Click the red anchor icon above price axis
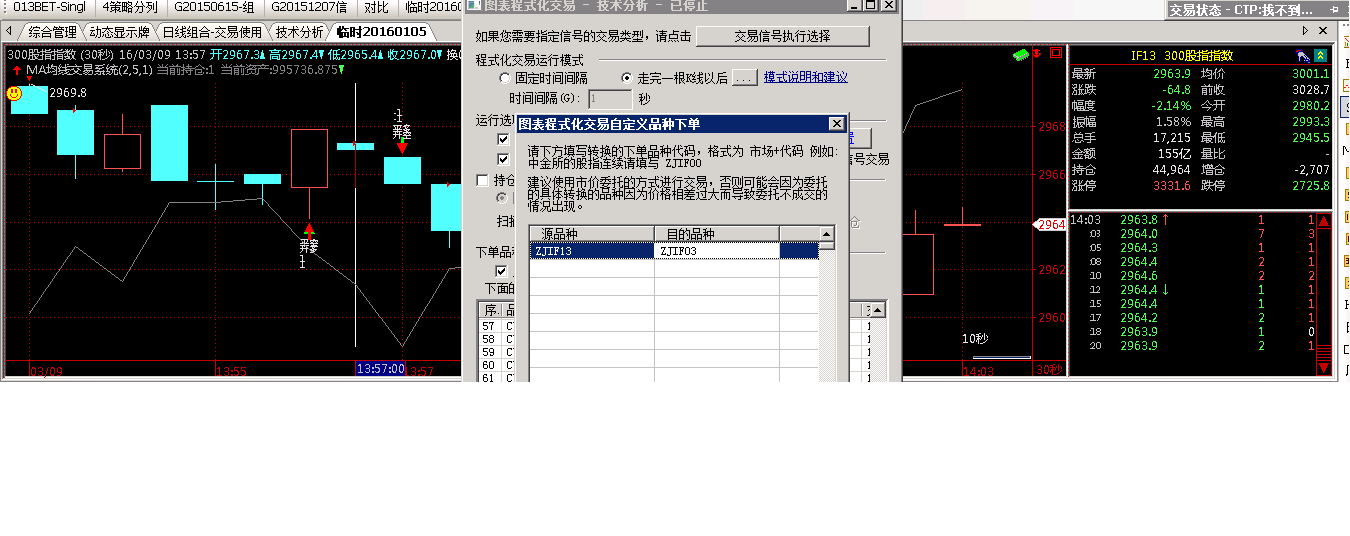Viewport: 1350px width, 536px height. click(x=1037, y=54)
